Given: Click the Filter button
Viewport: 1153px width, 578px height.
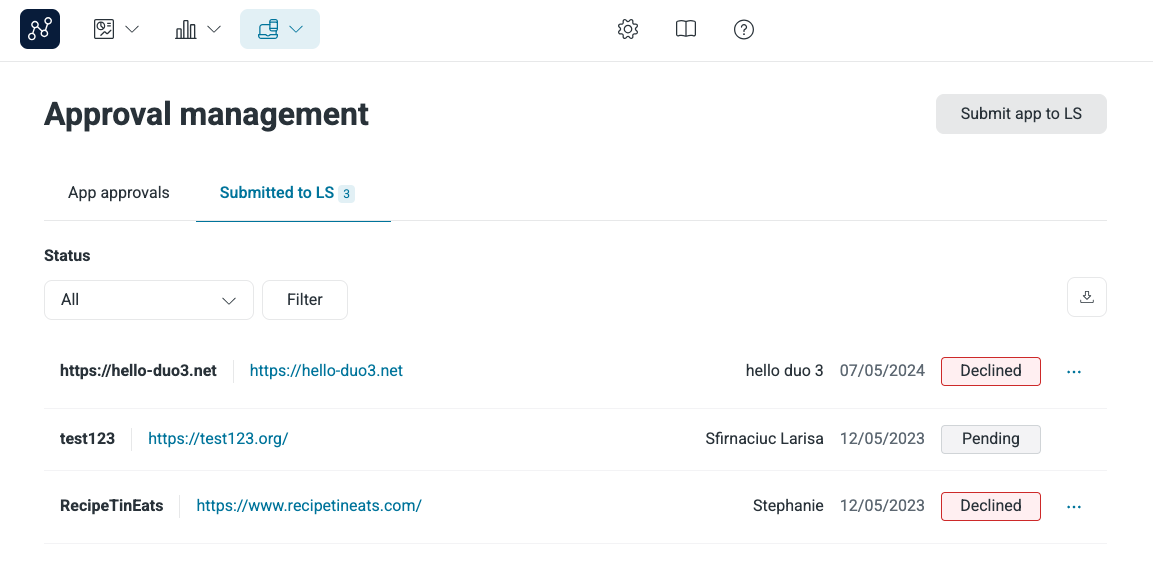Looking at the screenshot, I should coord(304,299).
